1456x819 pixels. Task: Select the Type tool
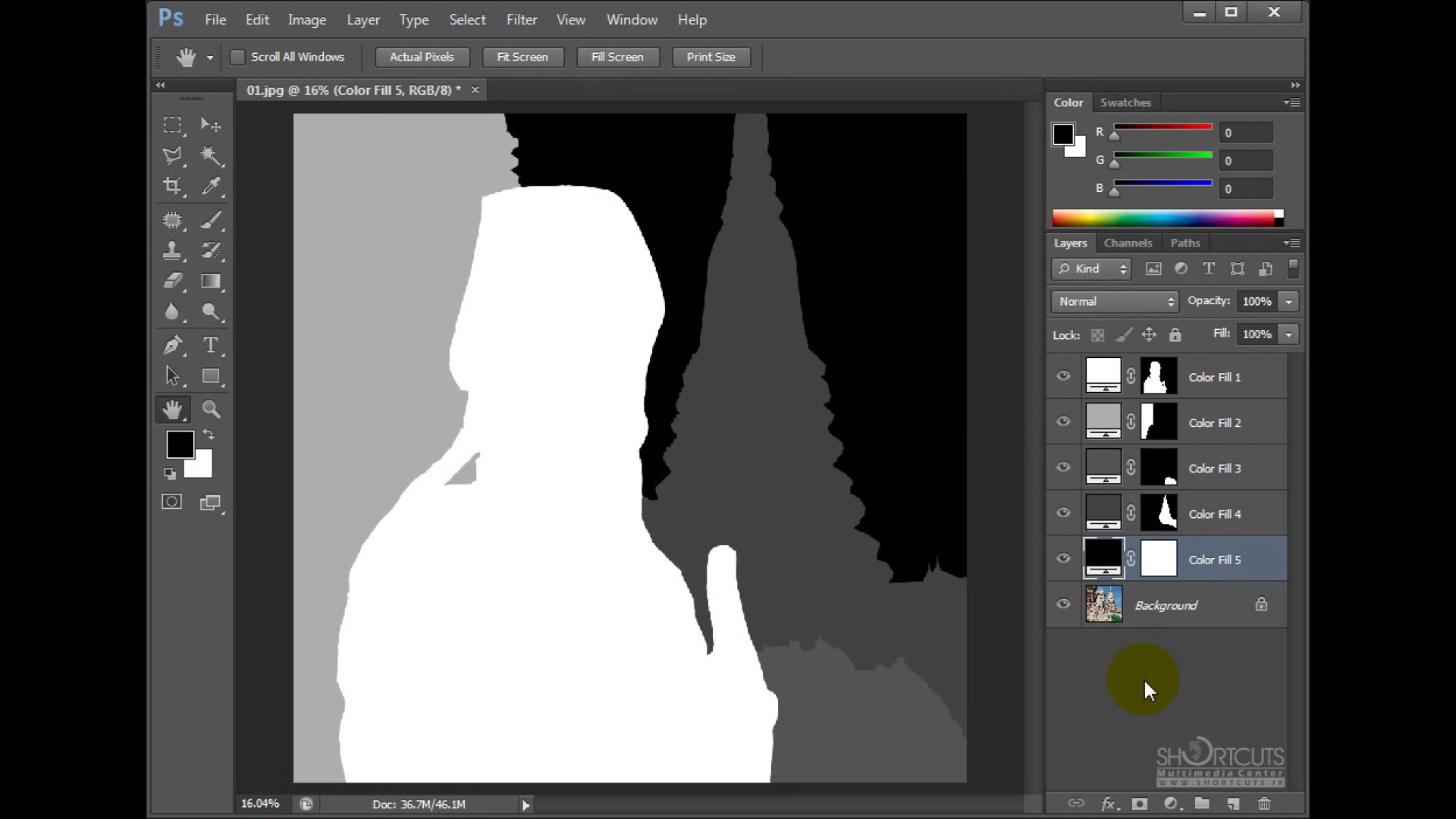pos(211,345)
